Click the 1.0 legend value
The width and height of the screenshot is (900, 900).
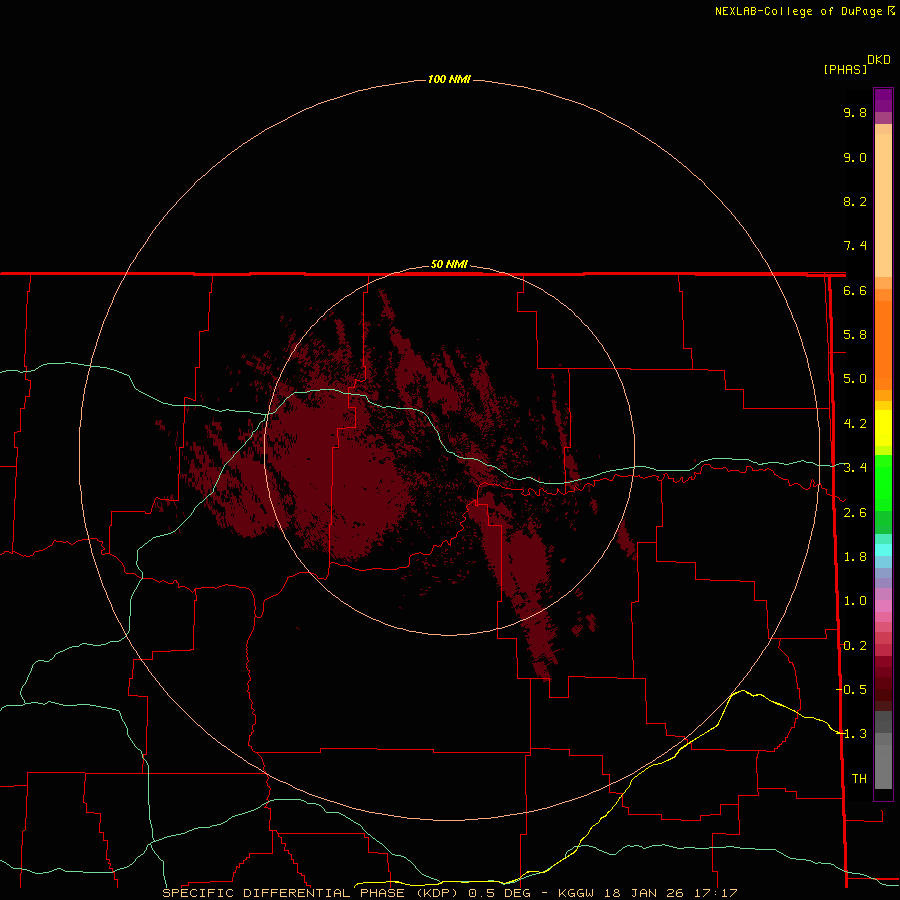(855, 601)
